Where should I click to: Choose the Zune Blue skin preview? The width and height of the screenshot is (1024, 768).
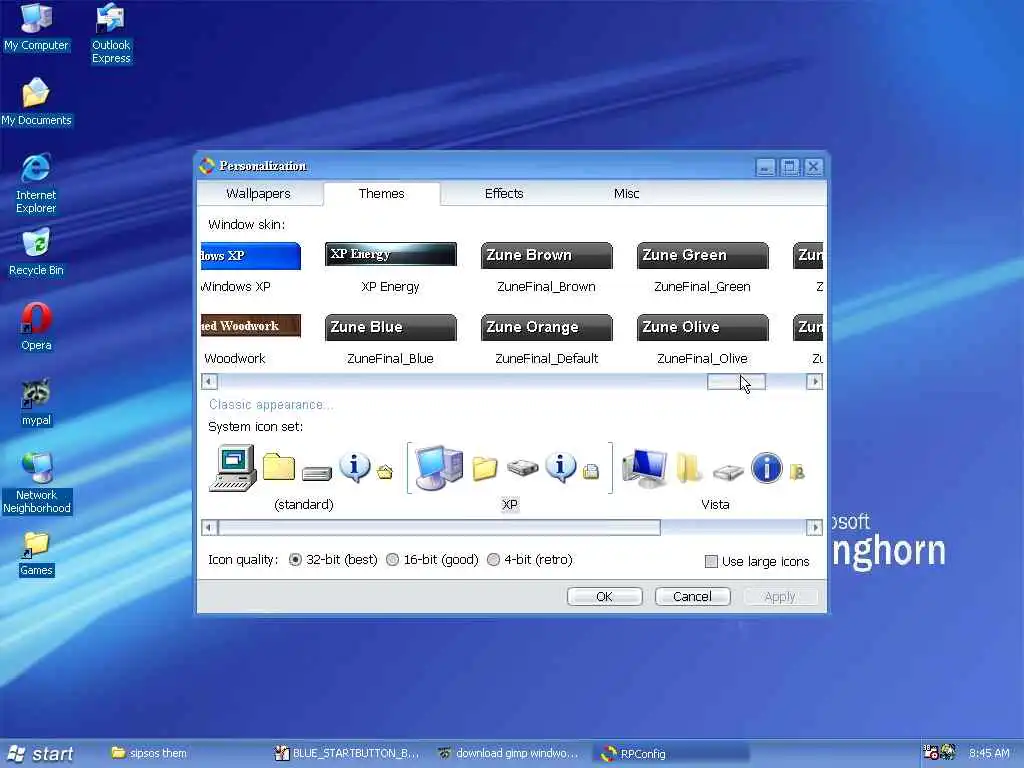[391, 327]
